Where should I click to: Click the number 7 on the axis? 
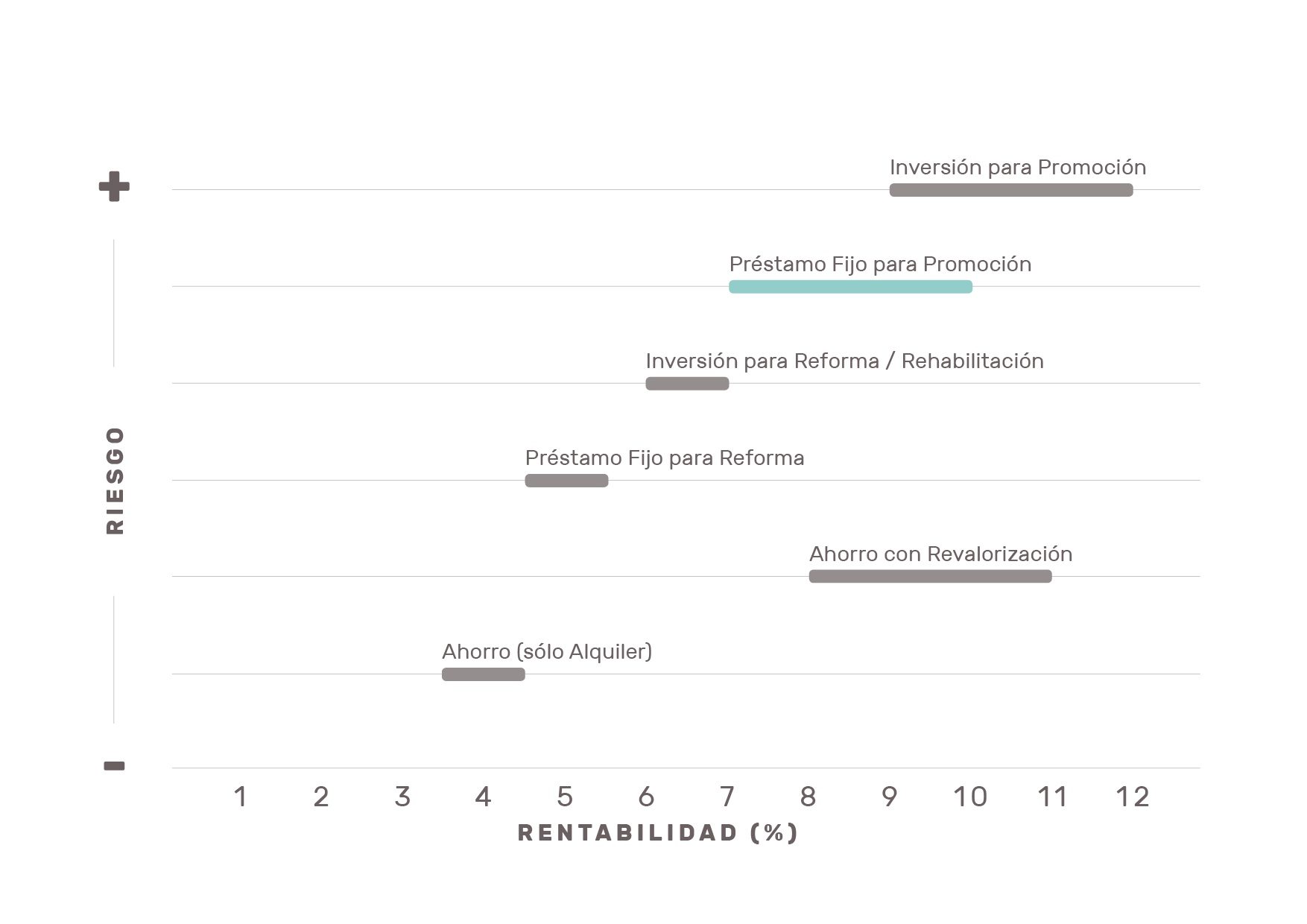727,797
